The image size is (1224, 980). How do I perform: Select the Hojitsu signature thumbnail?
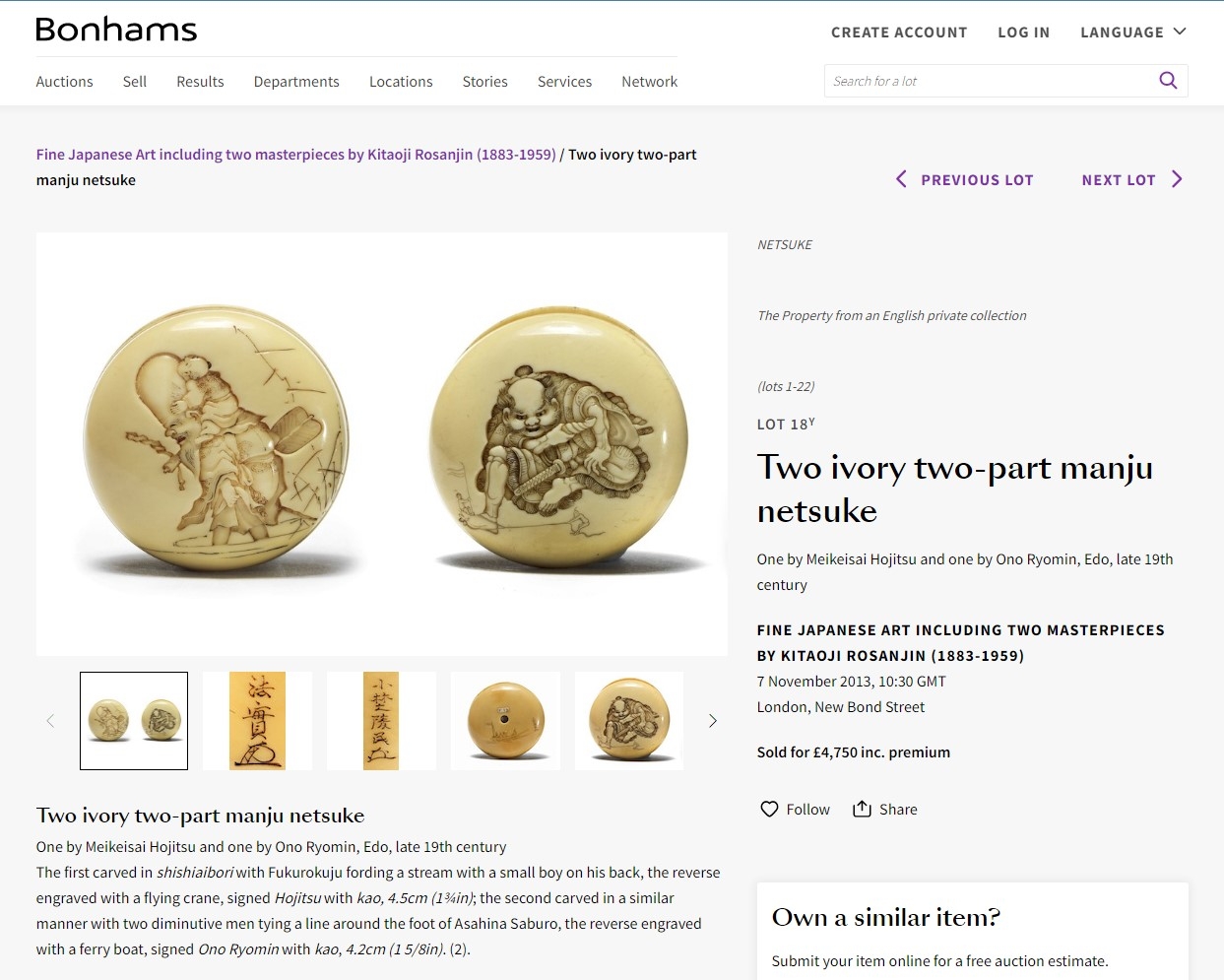tap(258, 721)
